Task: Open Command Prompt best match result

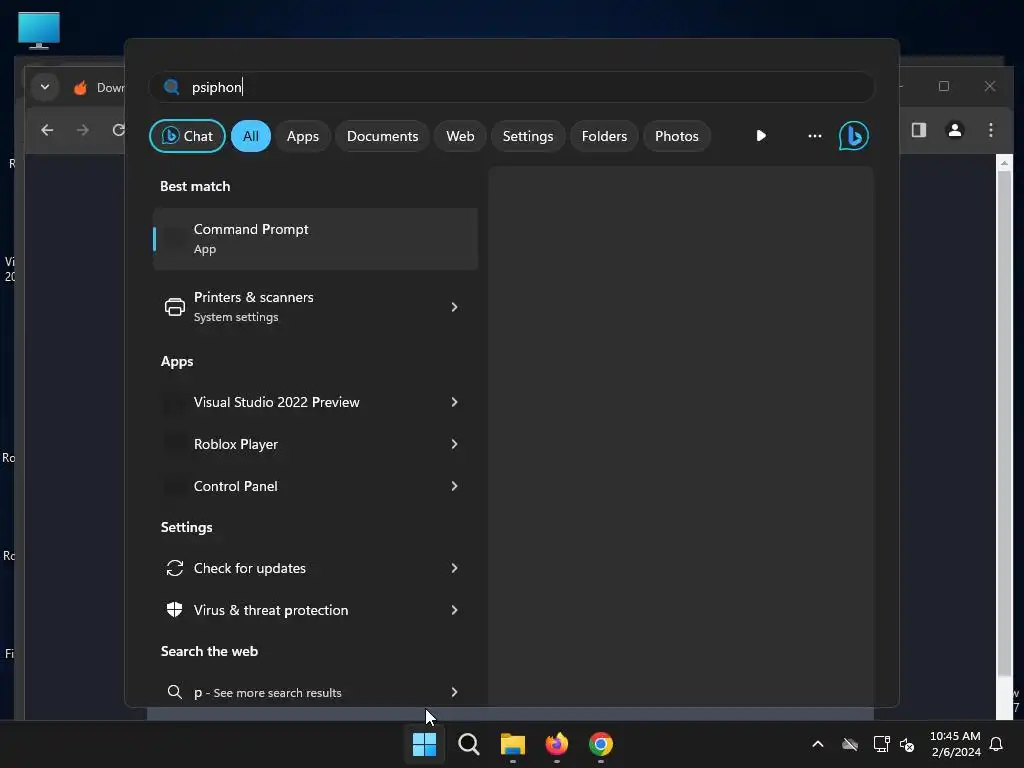Action: (x=315, y=239)
